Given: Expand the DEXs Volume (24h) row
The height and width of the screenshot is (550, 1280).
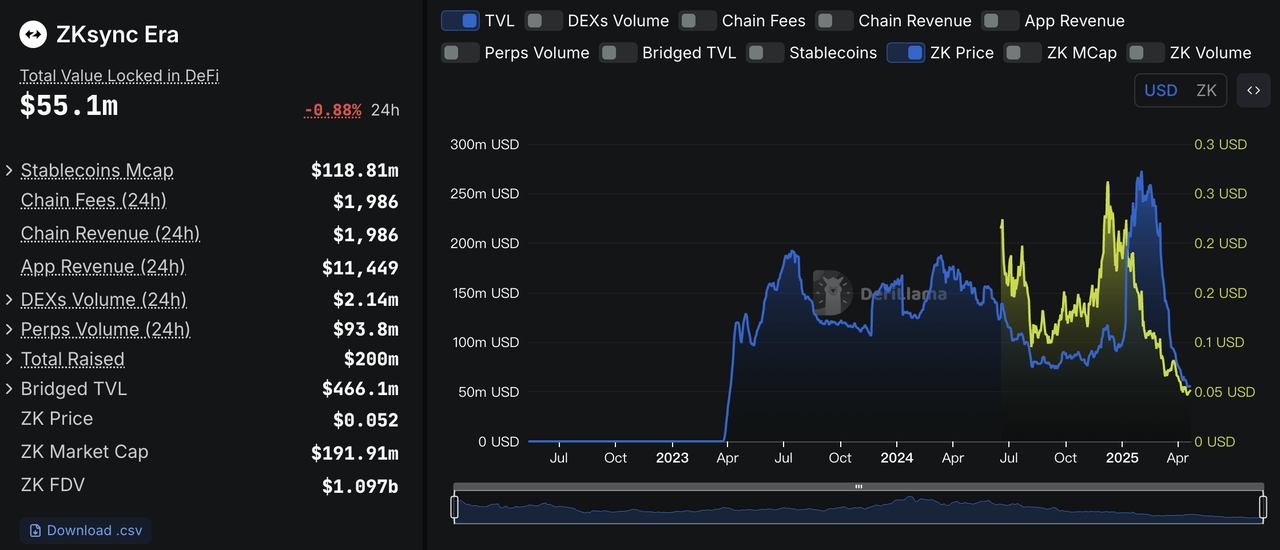Looking at the screenshot, I should click(x=10, y=300).
